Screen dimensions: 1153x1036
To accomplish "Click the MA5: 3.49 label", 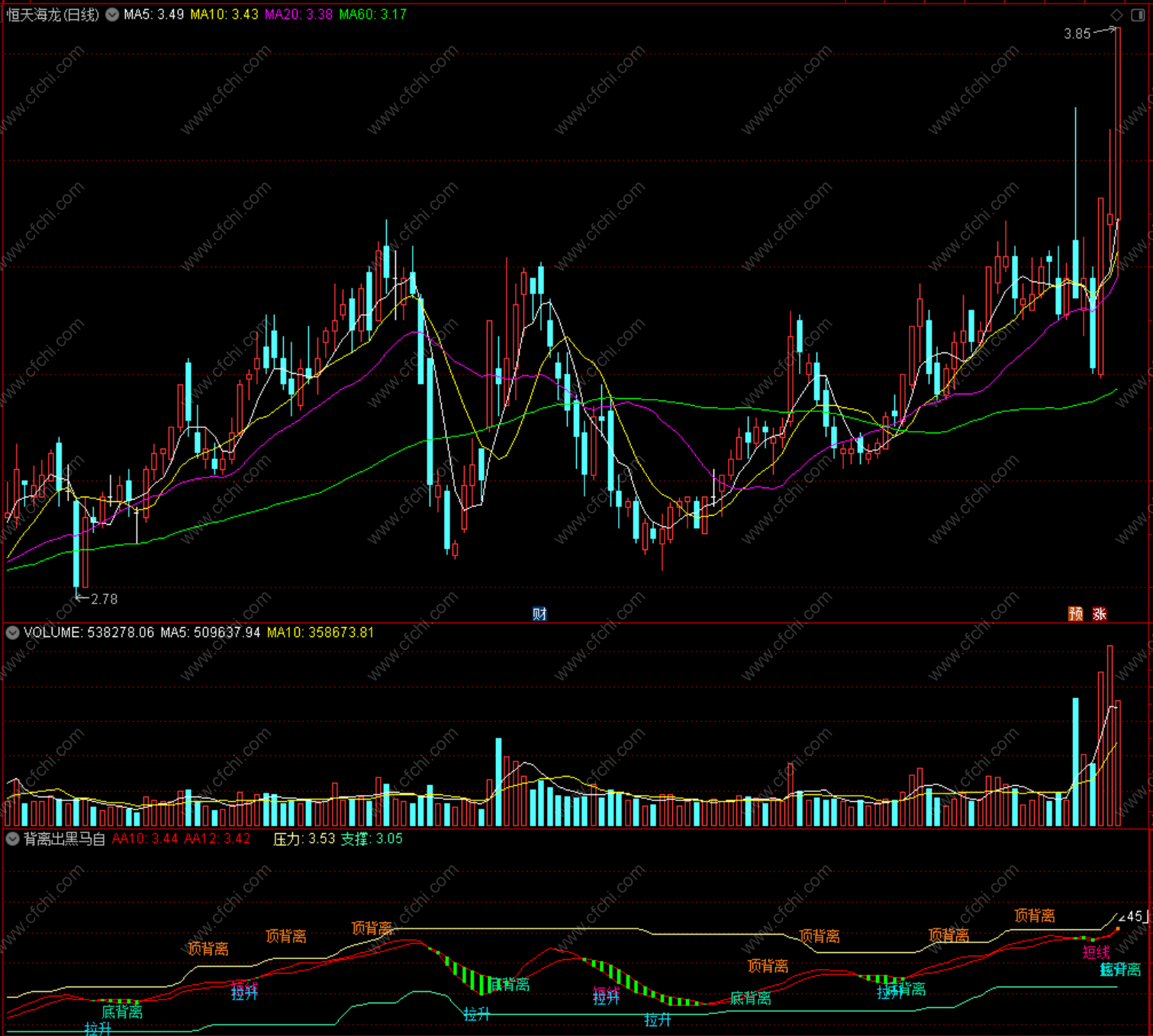I will [x=153, y=14].
